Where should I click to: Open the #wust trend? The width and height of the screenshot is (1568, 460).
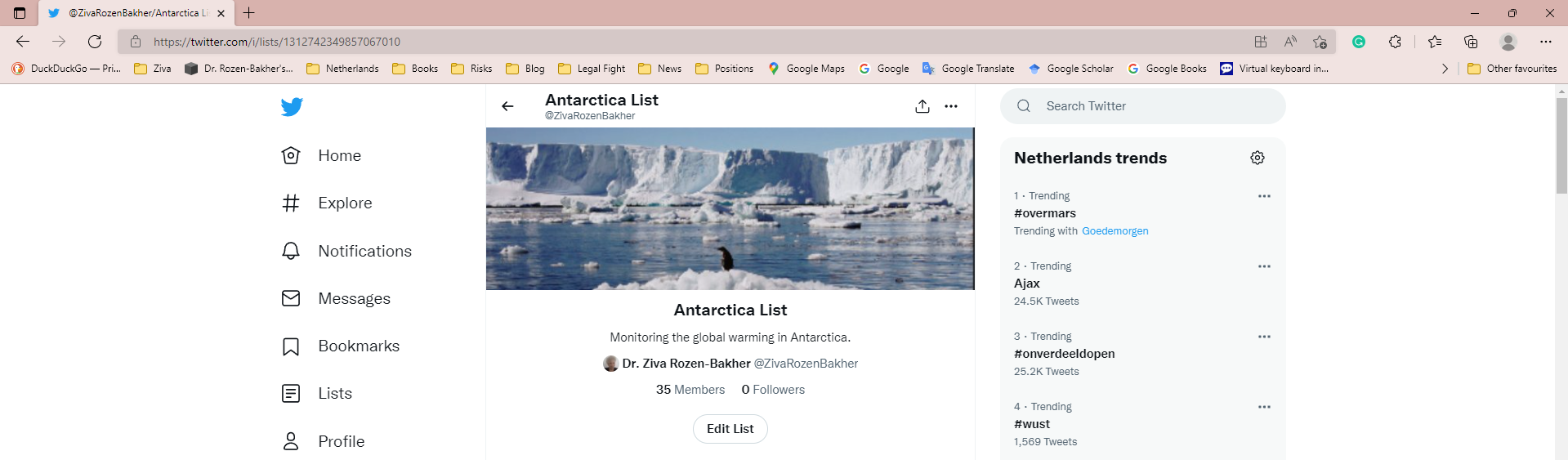[x=1032, y=424]
